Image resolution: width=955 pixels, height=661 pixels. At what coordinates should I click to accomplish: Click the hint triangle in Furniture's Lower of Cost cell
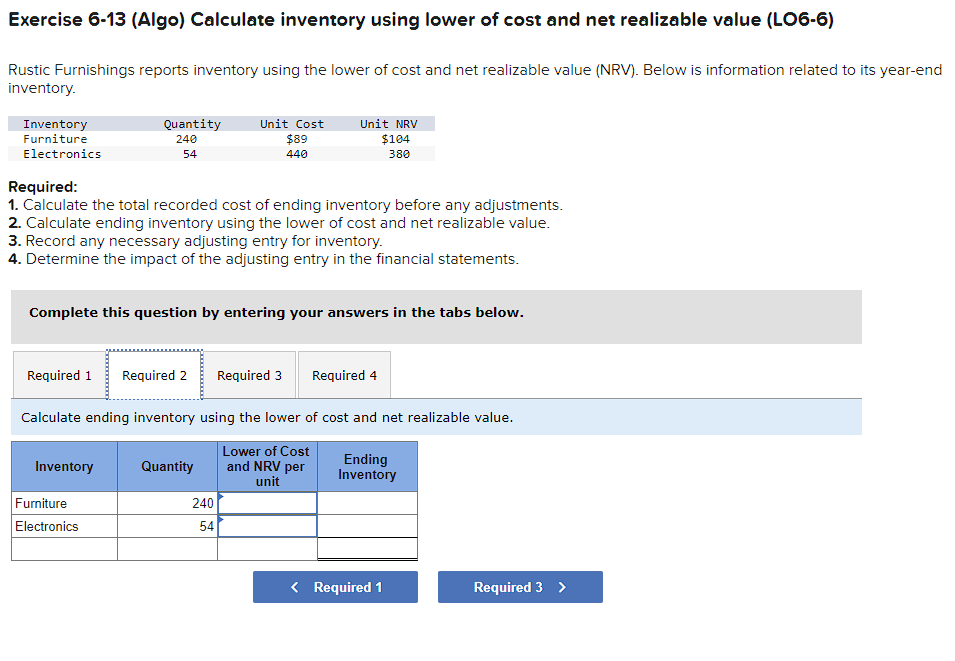click(x=222, y=495)
